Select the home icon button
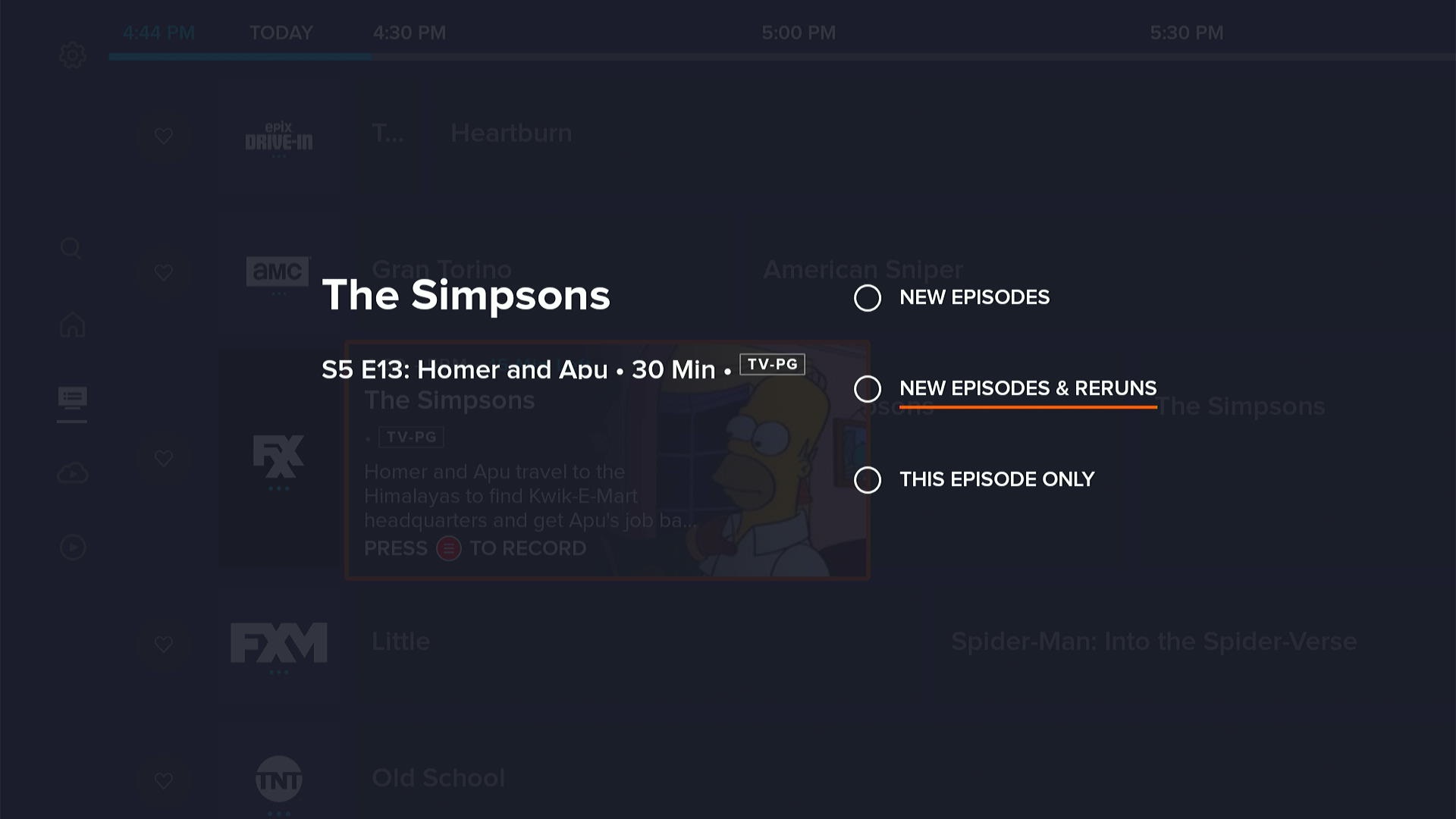Image resolution: width=1456 pixels, height=819 pixels. 72,325
